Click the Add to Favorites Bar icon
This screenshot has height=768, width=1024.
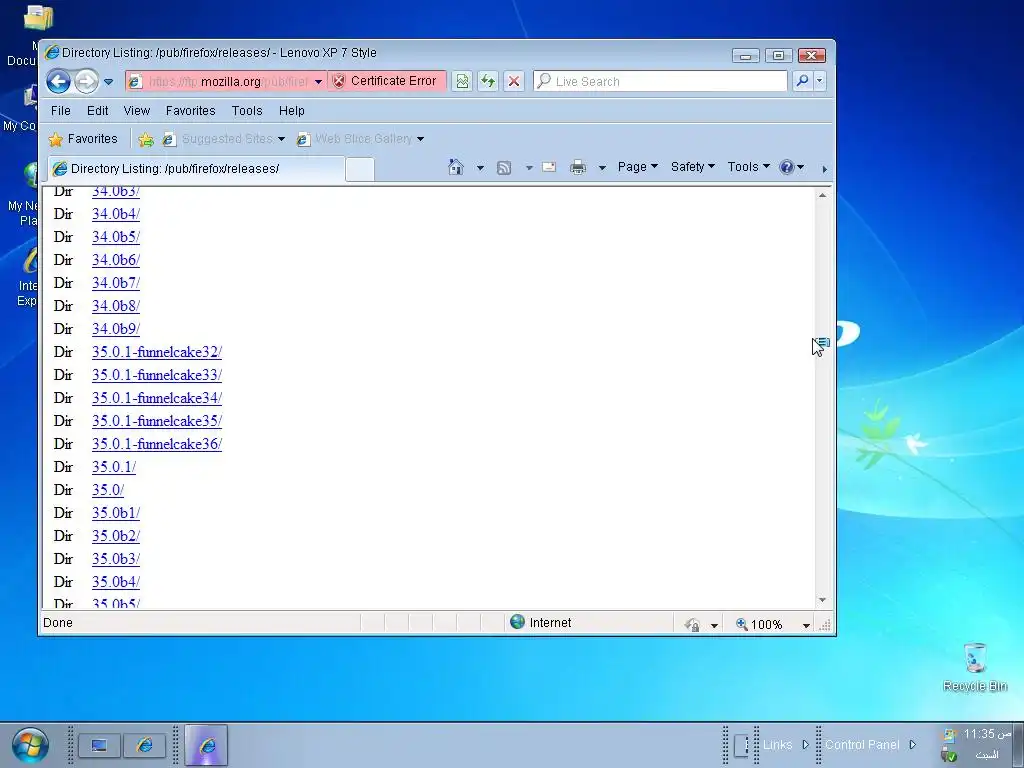(146, 139)
